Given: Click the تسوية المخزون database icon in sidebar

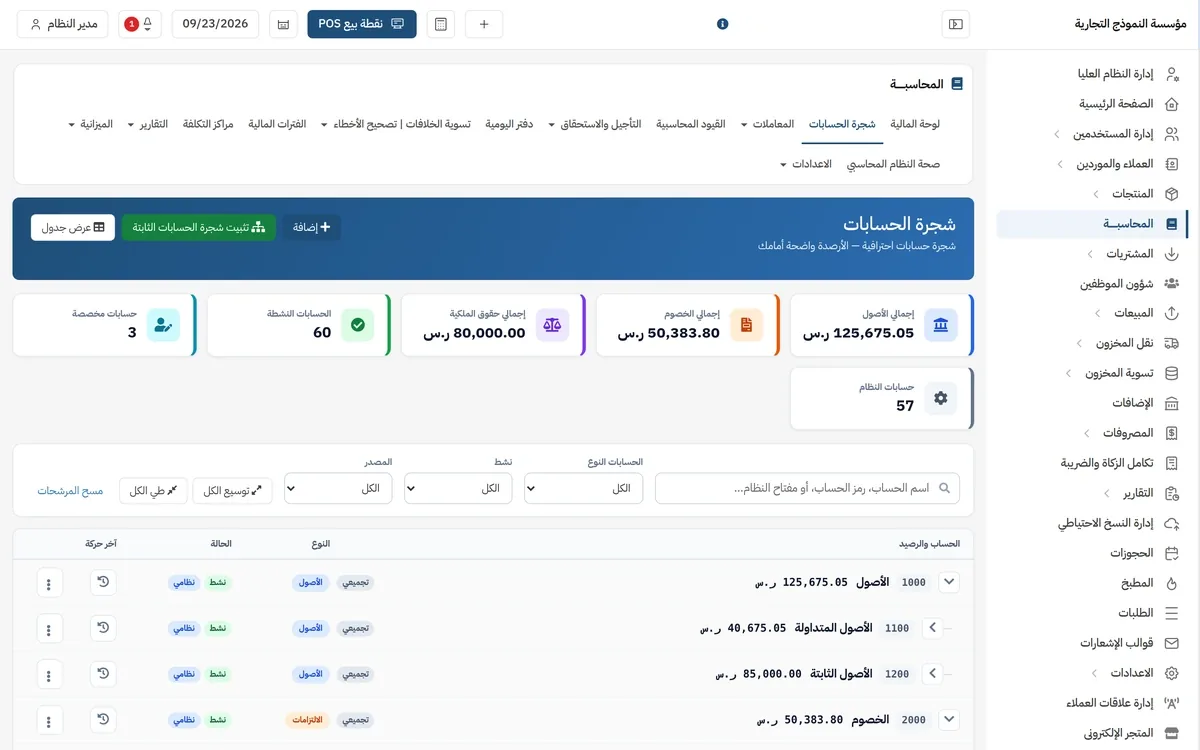Looking at the screenshot, I should 1172,373.
